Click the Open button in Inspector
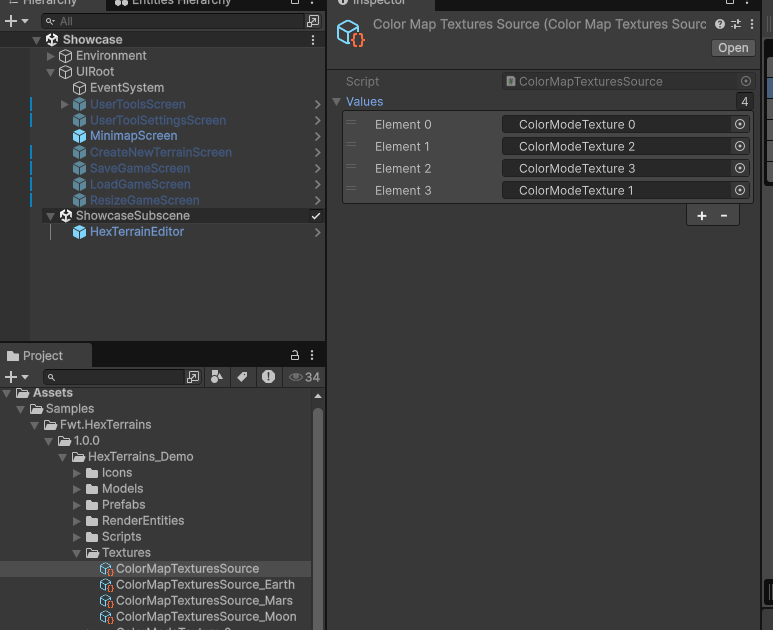773x630 pixels. pyautogui.click(x=733, y=48)
